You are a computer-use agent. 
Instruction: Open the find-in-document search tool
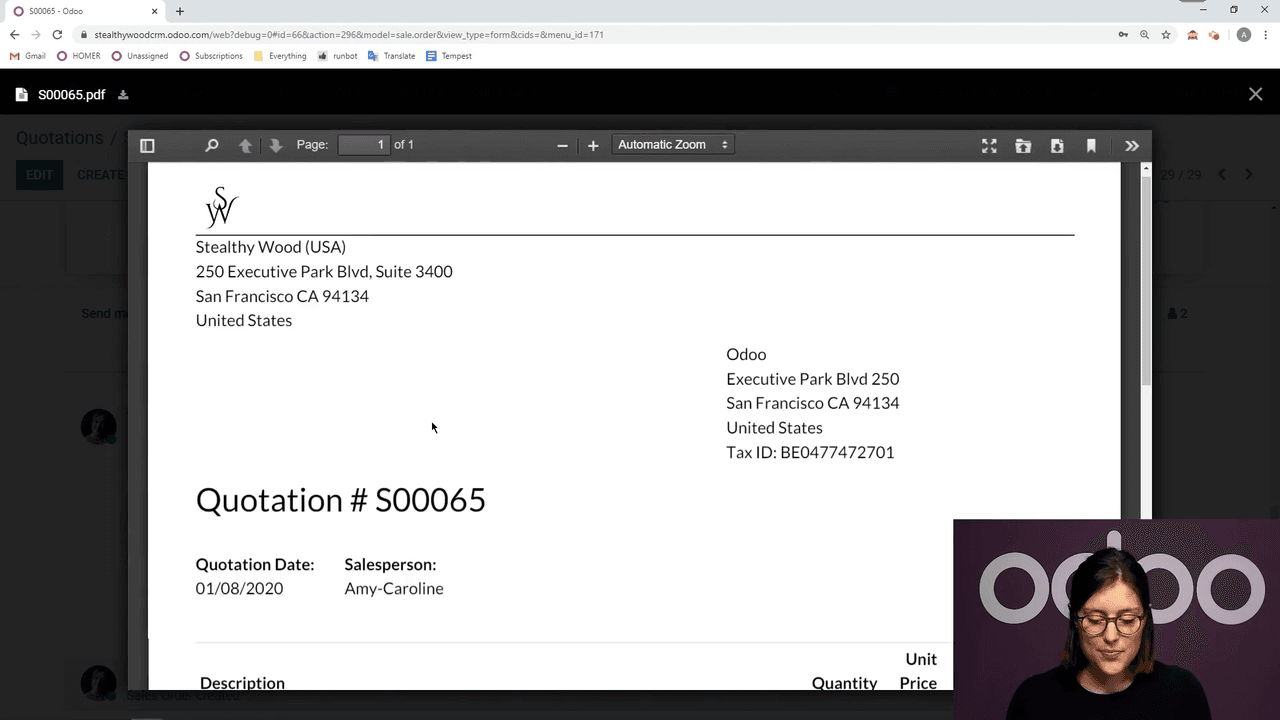tap(212, 146)
